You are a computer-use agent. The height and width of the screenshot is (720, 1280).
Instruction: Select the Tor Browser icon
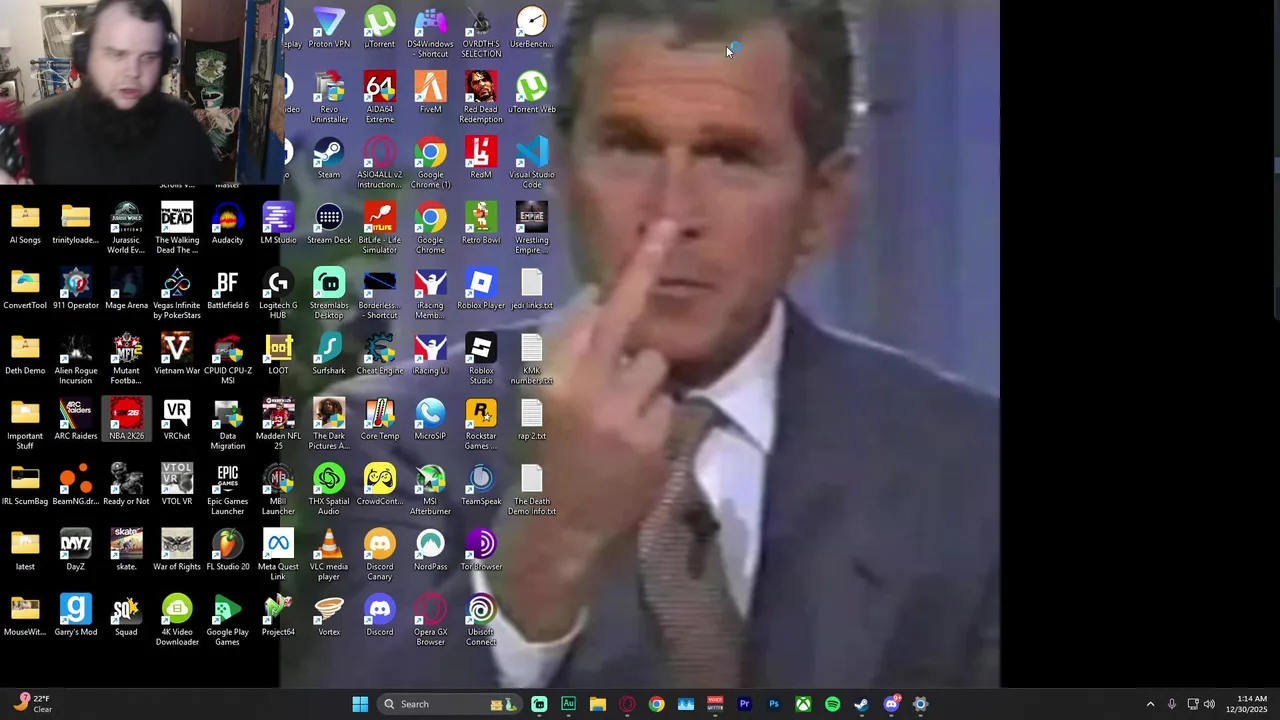[481, 550]
